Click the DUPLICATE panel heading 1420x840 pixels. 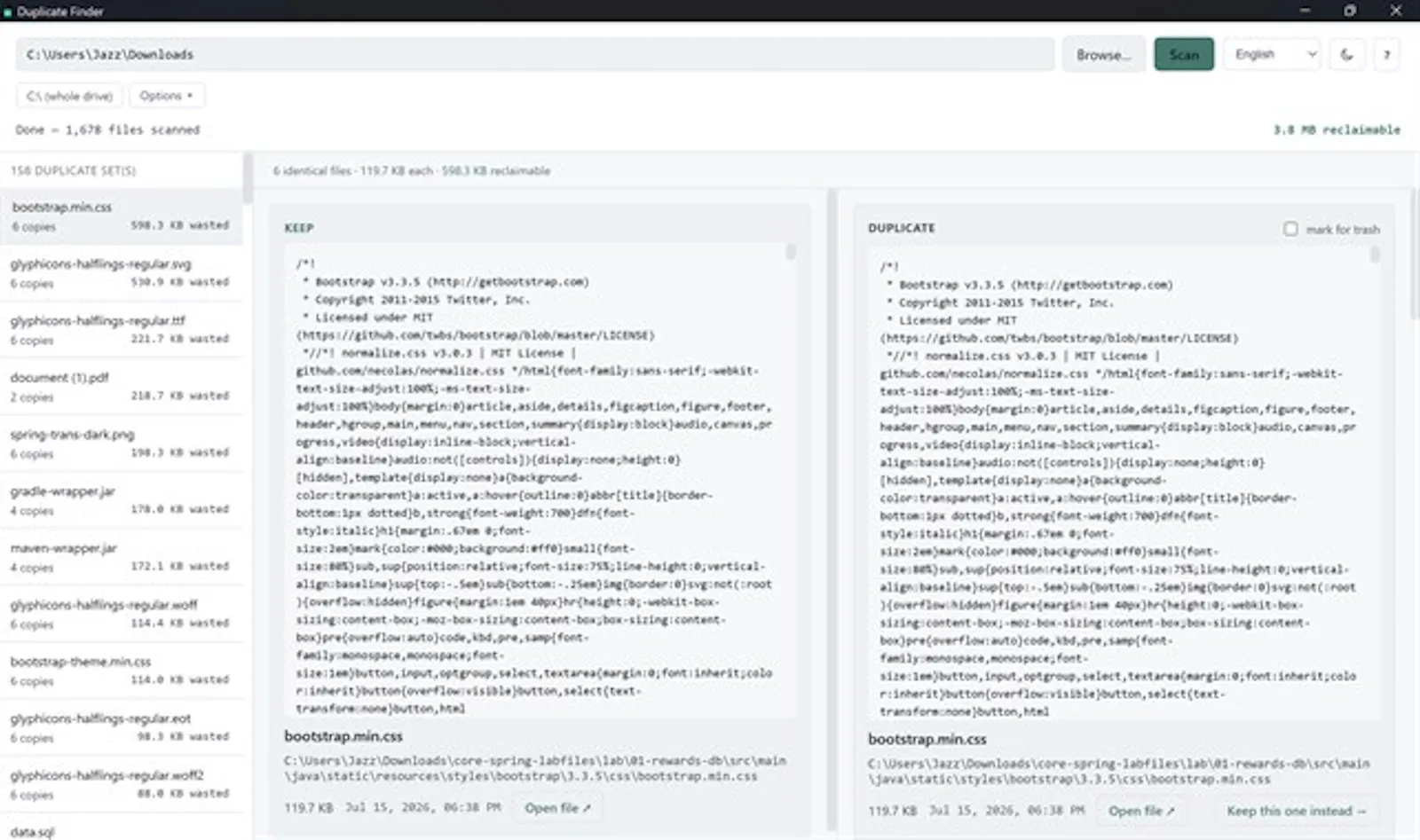(x=902, y=228)
